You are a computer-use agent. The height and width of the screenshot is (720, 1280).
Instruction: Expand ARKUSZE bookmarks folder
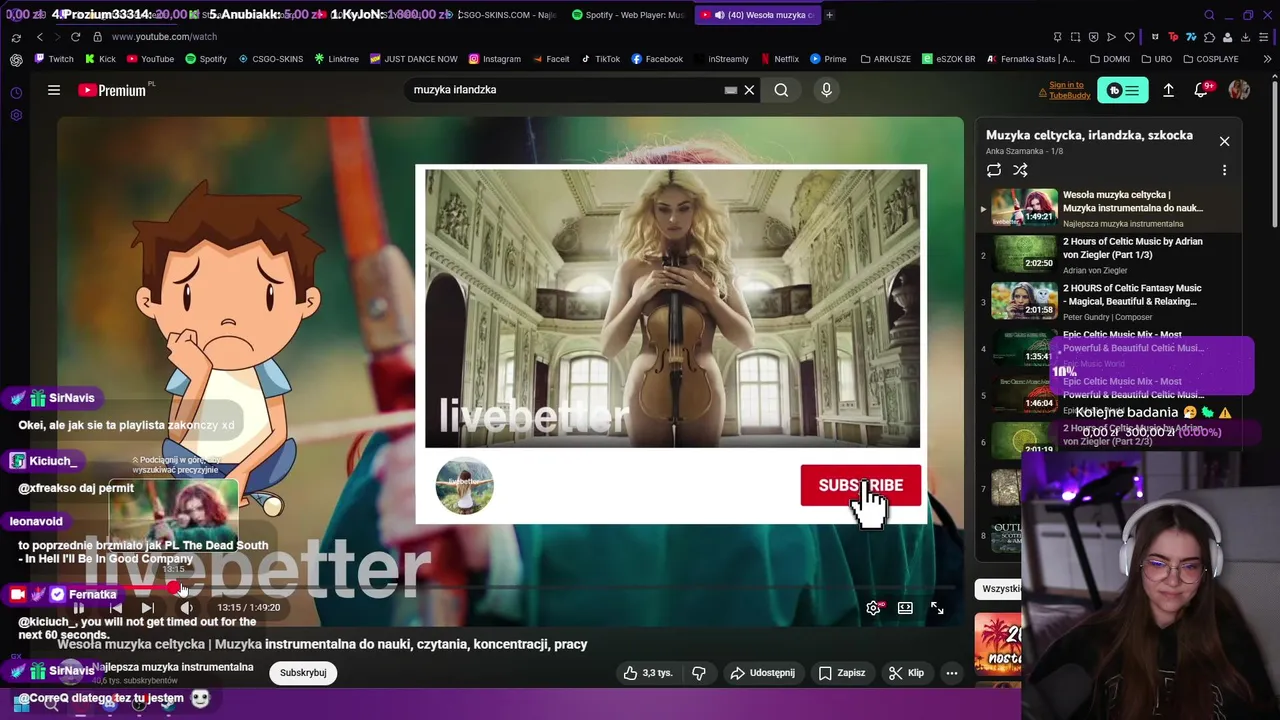pos(886,59)
